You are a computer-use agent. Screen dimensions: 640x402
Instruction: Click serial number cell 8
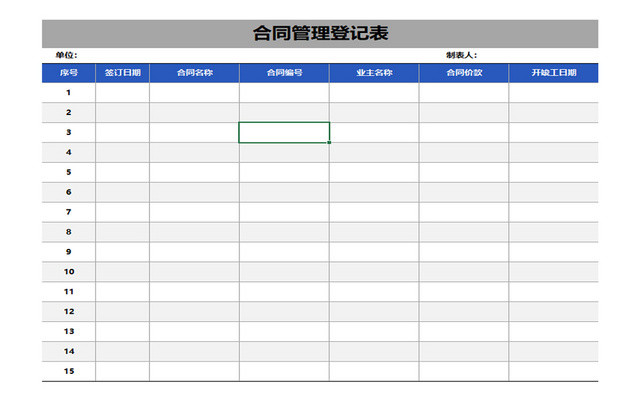(x=69, y=232)
